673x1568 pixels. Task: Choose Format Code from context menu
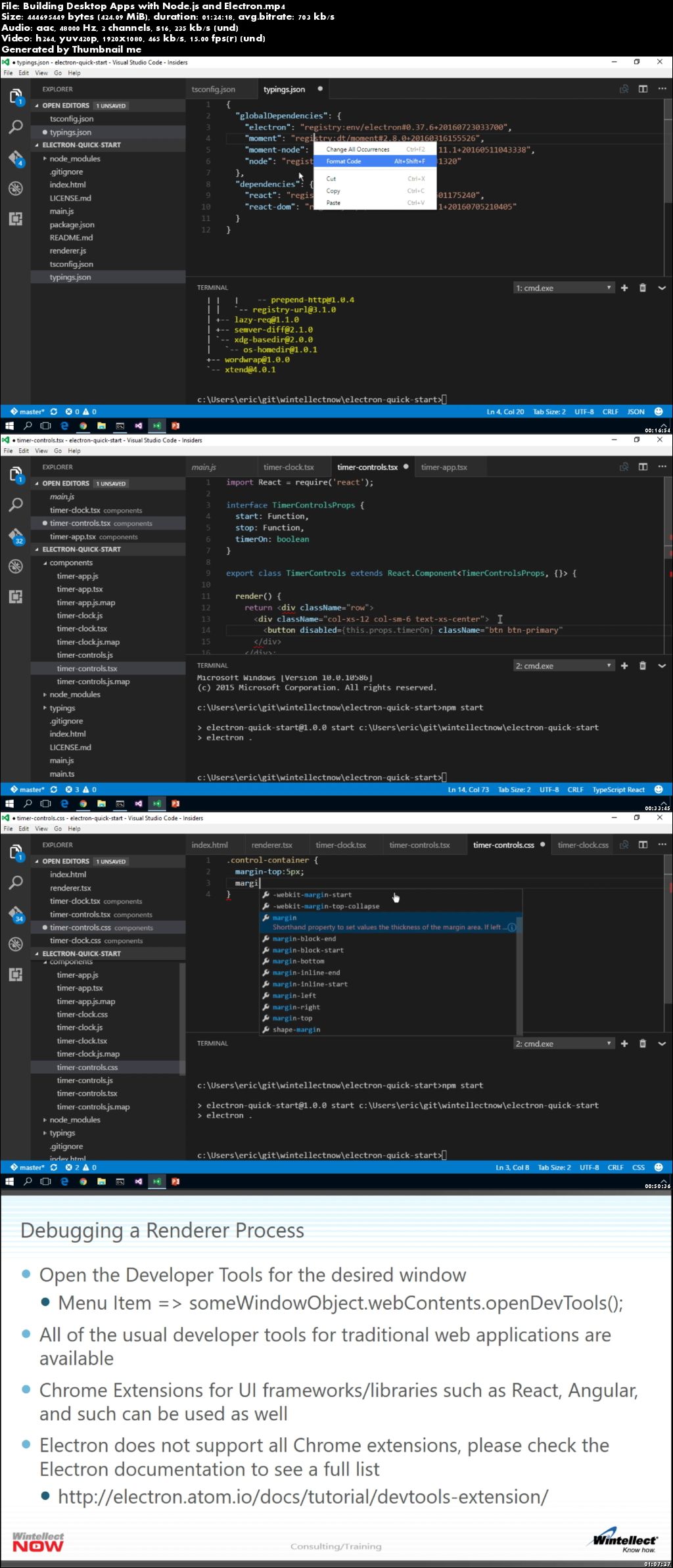pos(375,161)
